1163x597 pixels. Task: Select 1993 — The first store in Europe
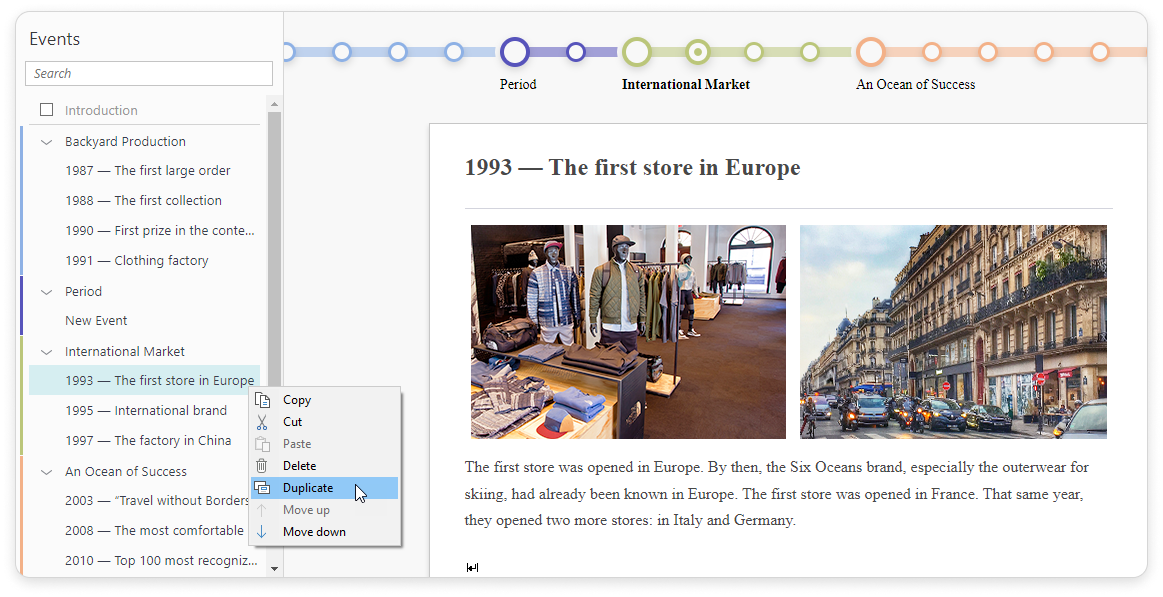145,380
